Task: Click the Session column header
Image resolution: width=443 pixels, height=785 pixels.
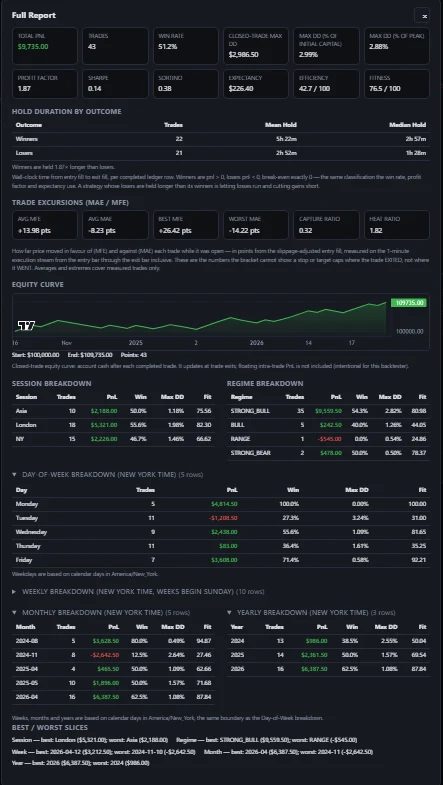Action: pyautogui.click(x=26, y=397)
